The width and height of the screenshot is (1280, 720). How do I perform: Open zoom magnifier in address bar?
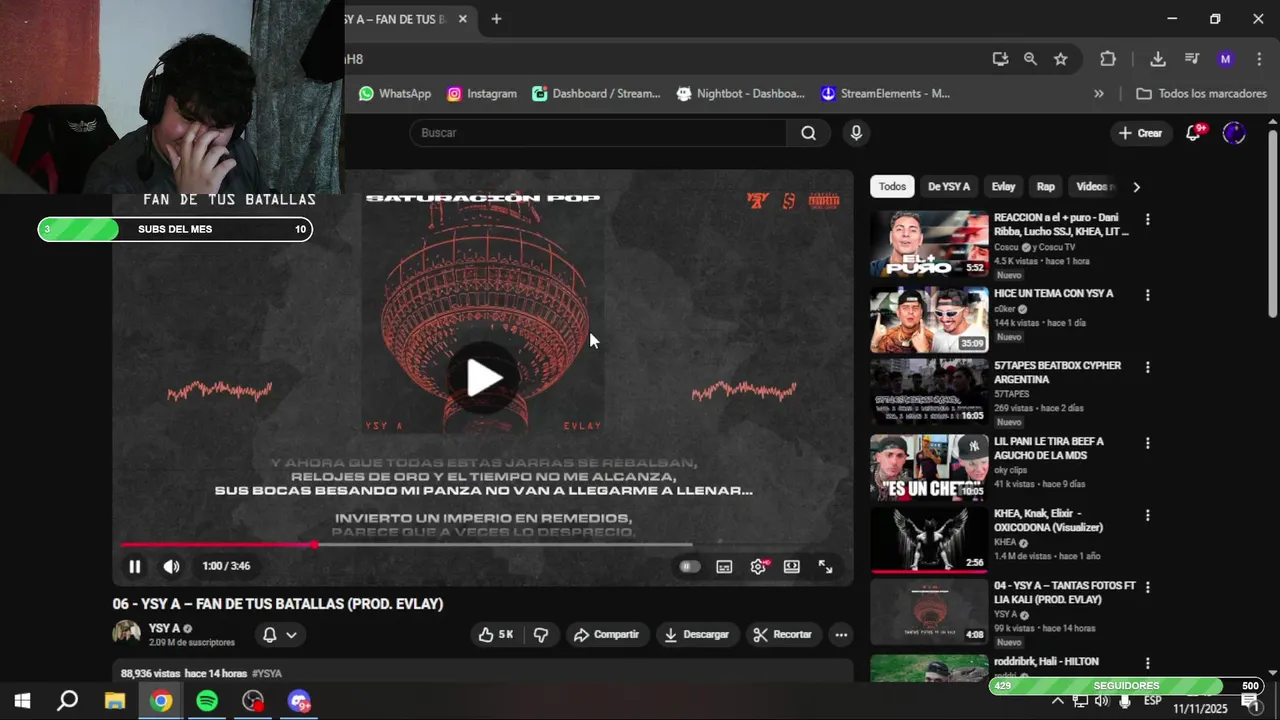[x=1030, y=59]
